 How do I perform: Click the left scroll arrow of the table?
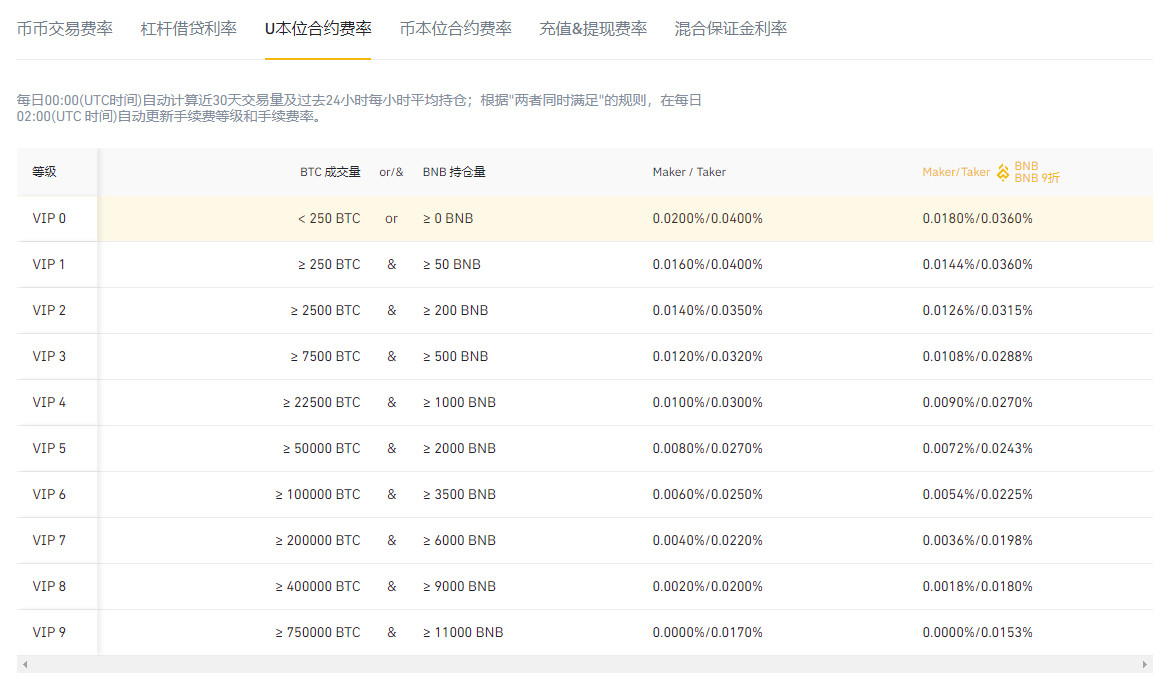(25, 665)
